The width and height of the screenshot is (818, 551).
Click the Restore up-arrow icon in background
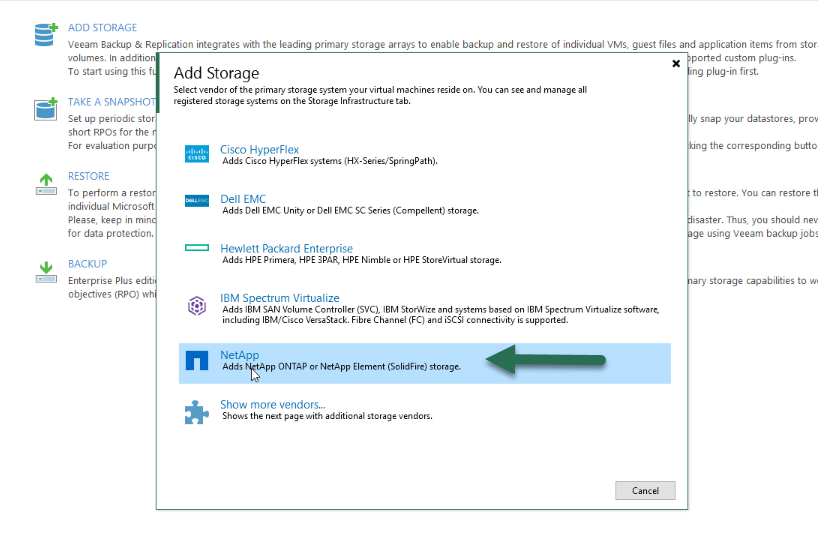click(x=46, y=184)
